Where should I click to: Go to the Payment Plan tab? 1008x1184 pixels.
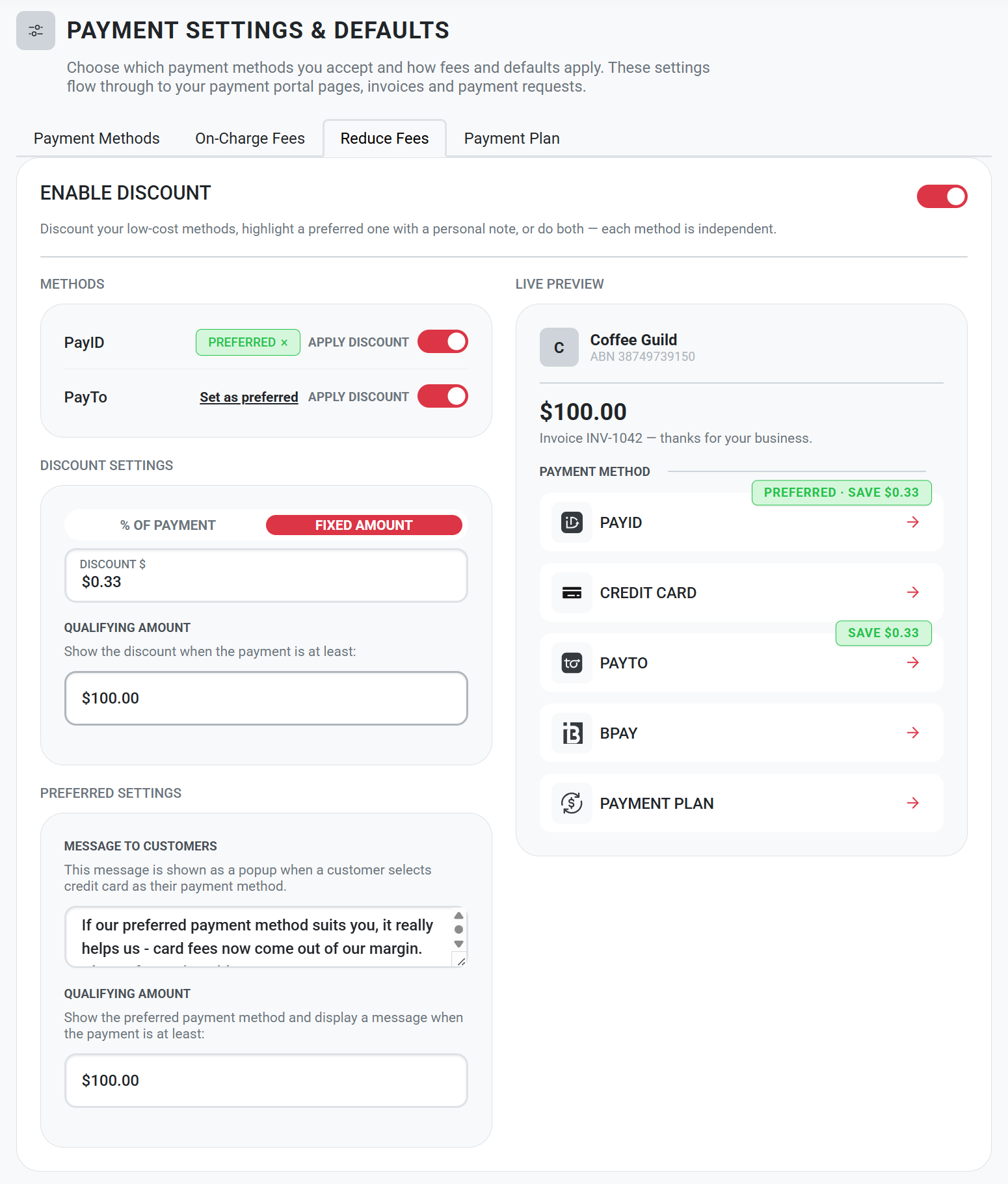pyautogui.click(x=512, y=138)
